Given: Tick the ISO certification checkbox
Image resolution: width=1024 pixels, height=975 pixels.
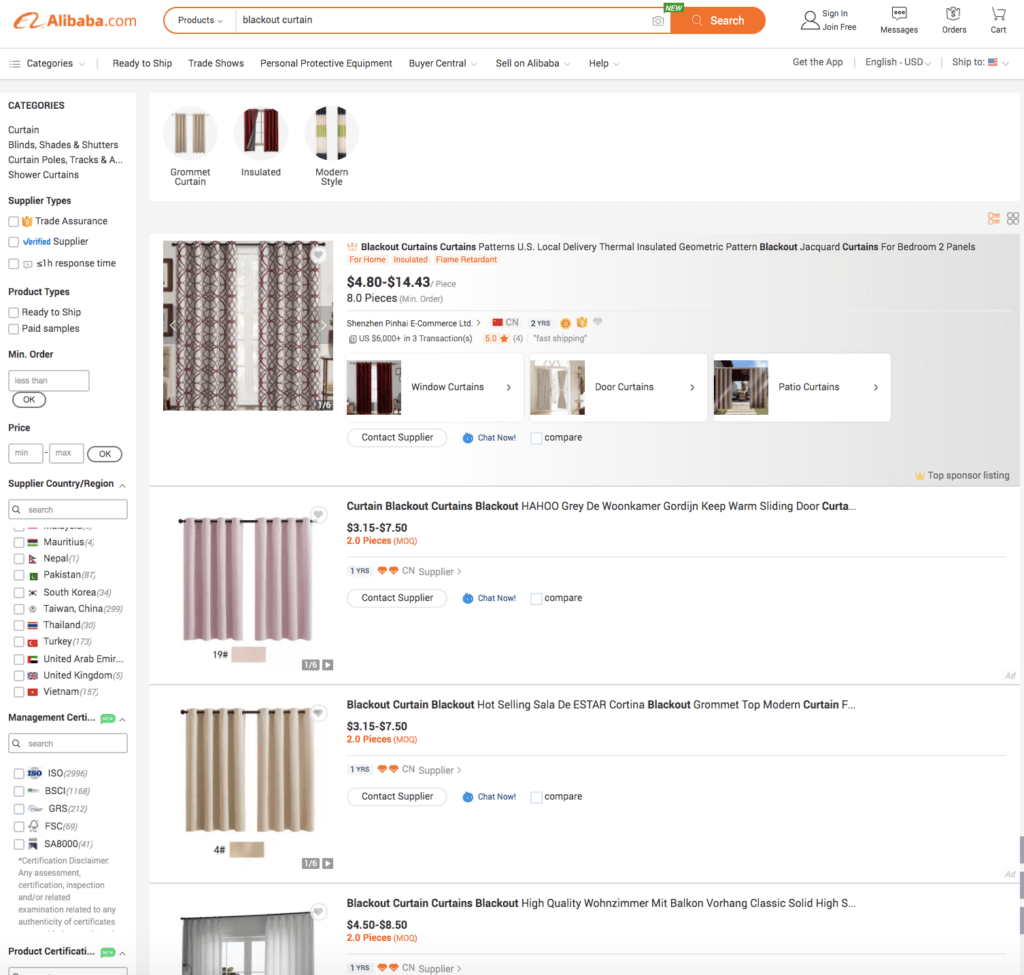Looking at the screenshot, I should [19, 774].
